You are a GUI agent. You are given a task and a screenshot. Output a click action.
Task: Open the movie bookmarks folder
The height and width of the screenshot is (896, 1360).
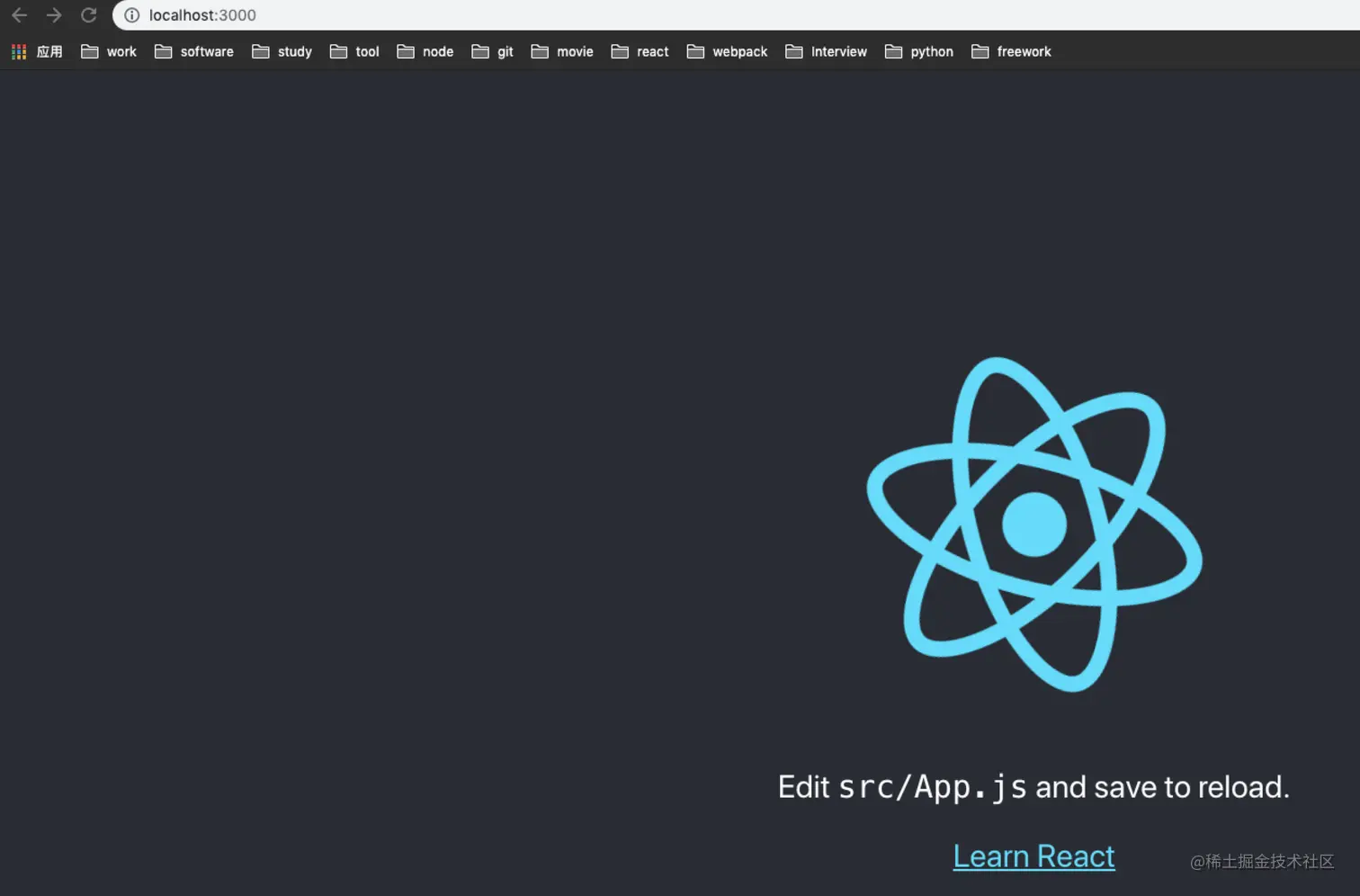[562, 52]
